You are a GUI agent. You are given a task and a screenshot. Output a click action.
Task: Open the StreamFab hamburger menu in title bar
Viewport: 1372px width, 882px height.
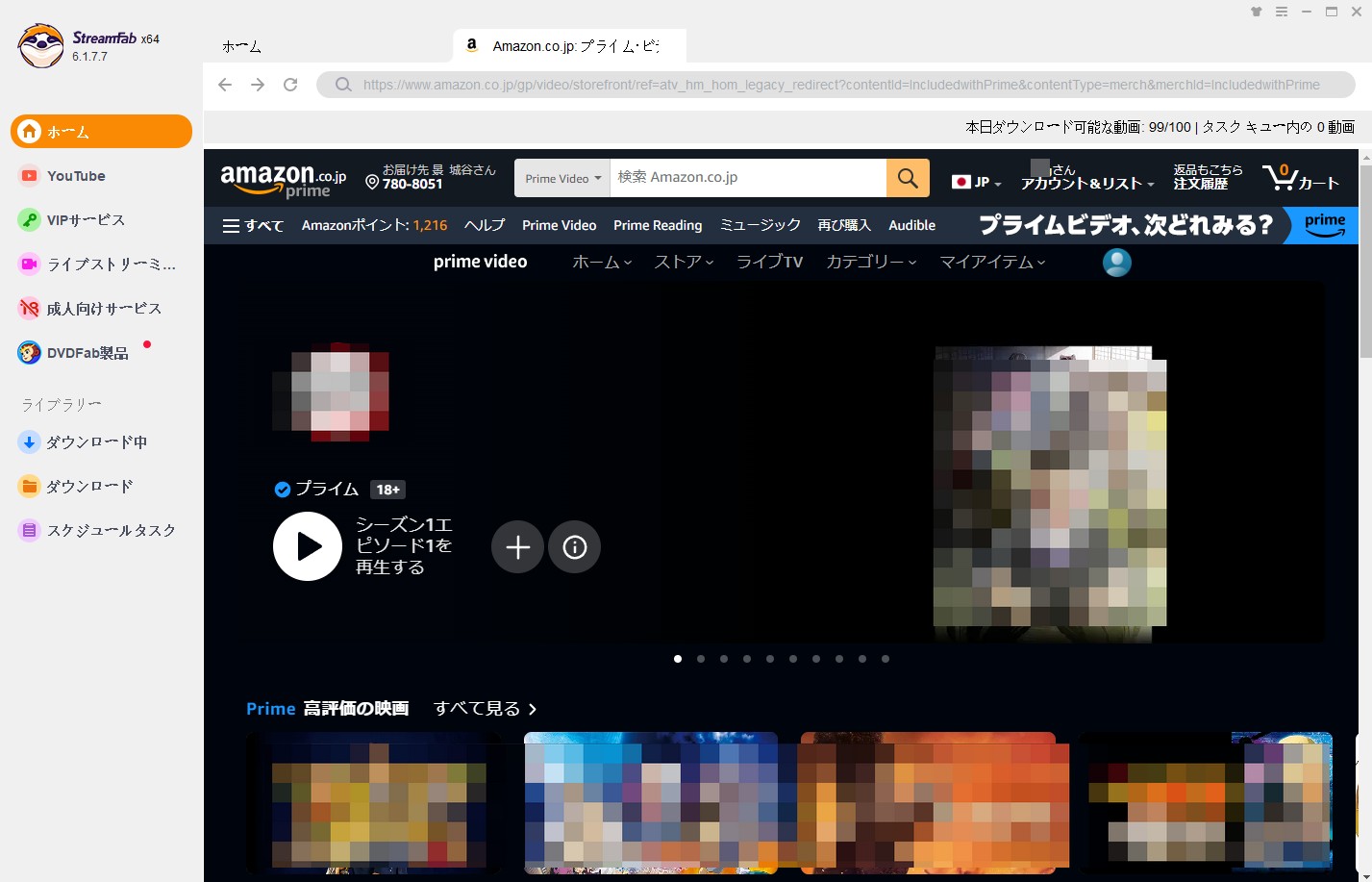coord(1282,12)
